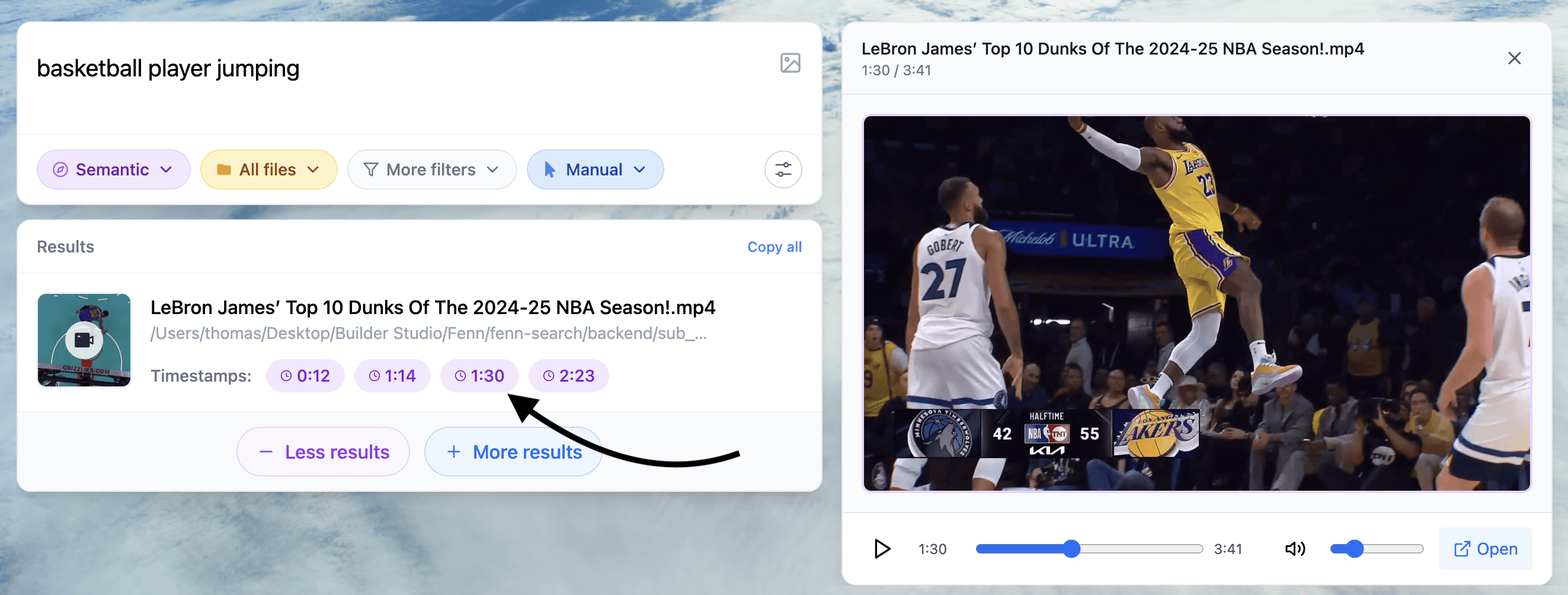This screenshot has width=1568, height=595.
Task: Close the video preview panel
Action: click(x=1514, y=58)
